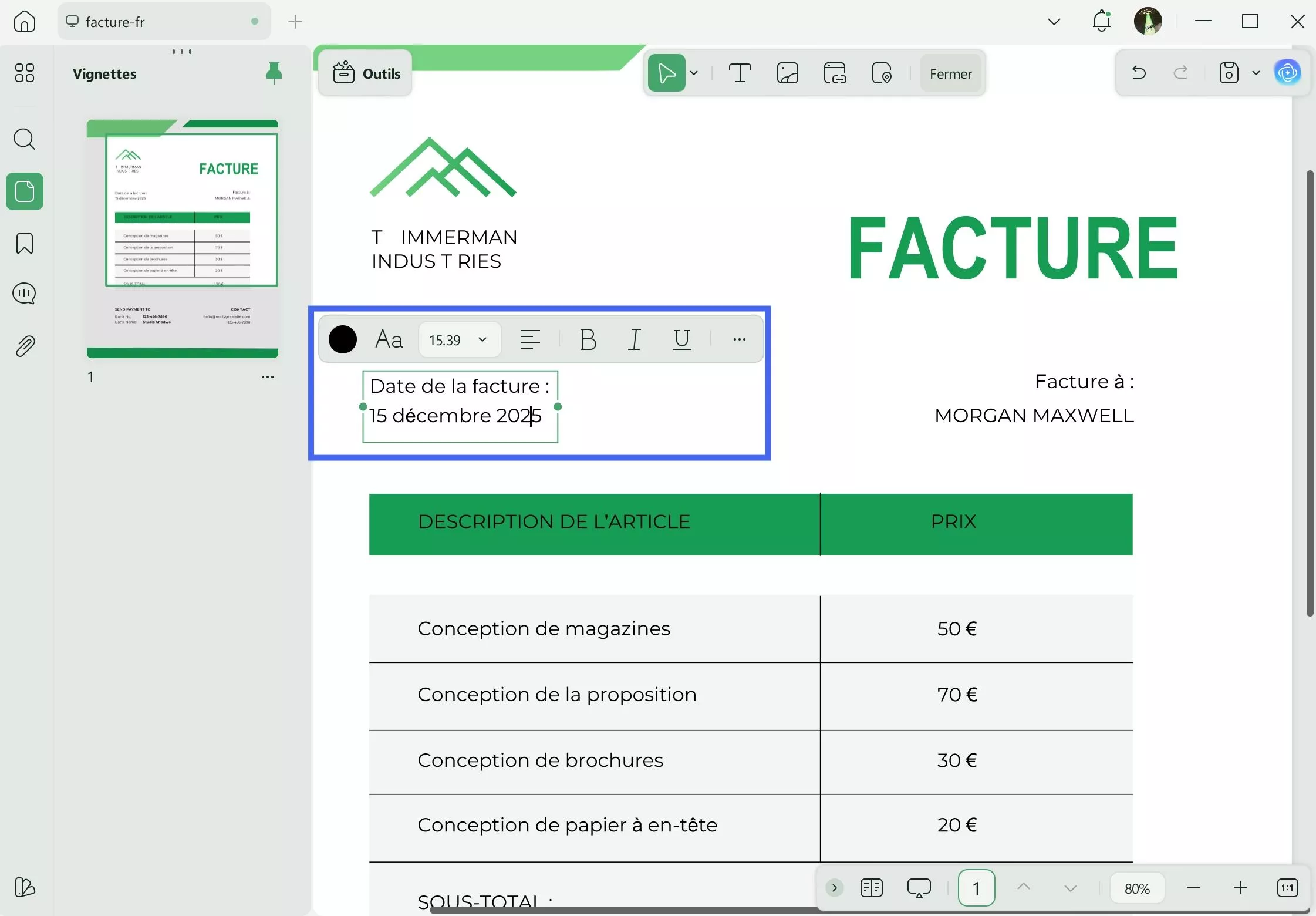The image size is (1316, 916).
Task: Open the Attachments panel in the sidebar
Action: (x=24, y=345)
